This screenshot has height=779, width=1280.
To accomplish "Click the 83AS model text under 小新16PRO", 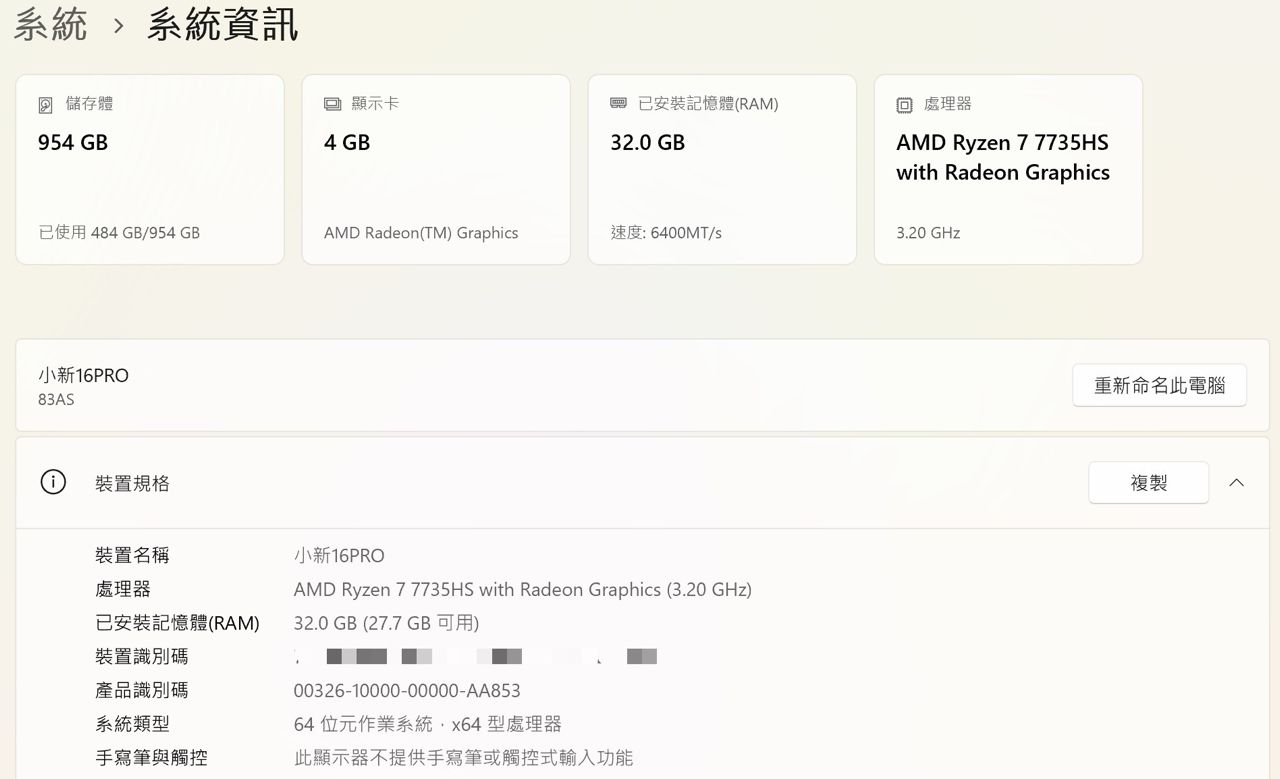I will pos(56,400).
